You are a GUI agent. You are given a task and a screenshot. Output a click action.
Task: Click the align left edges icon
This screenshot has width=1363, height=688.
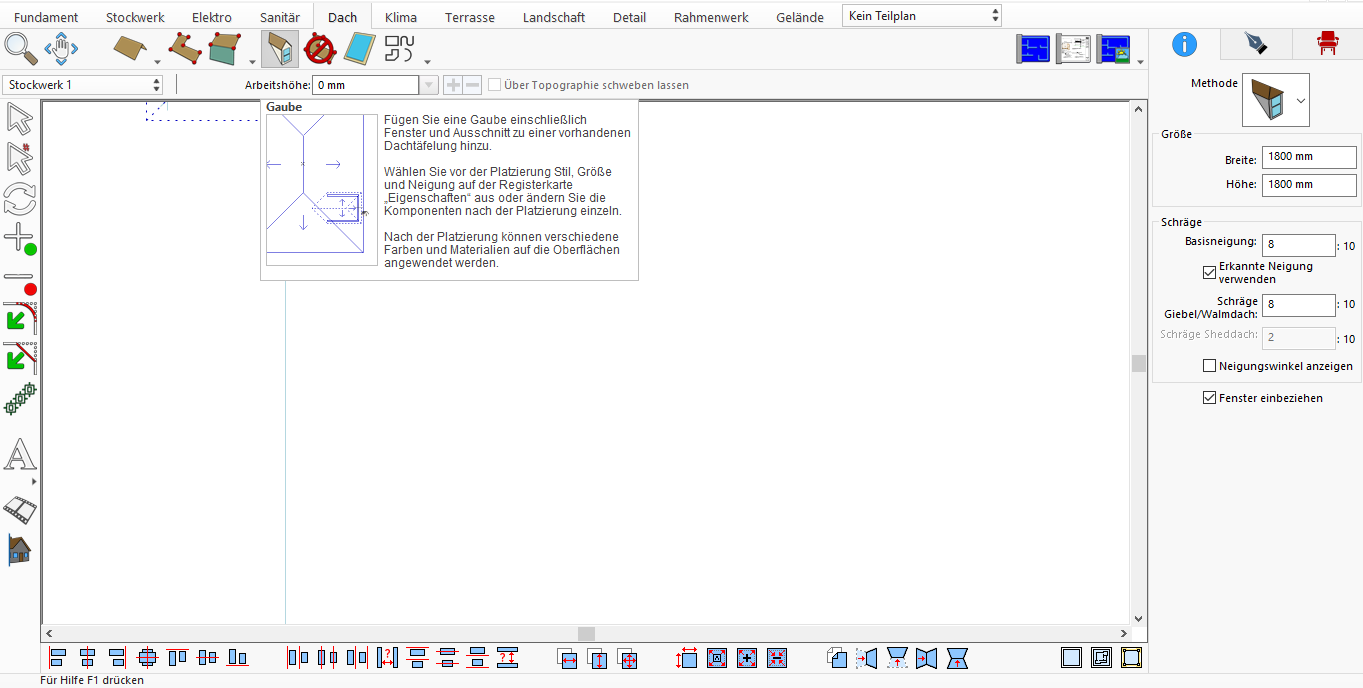[x=58, y=658]
